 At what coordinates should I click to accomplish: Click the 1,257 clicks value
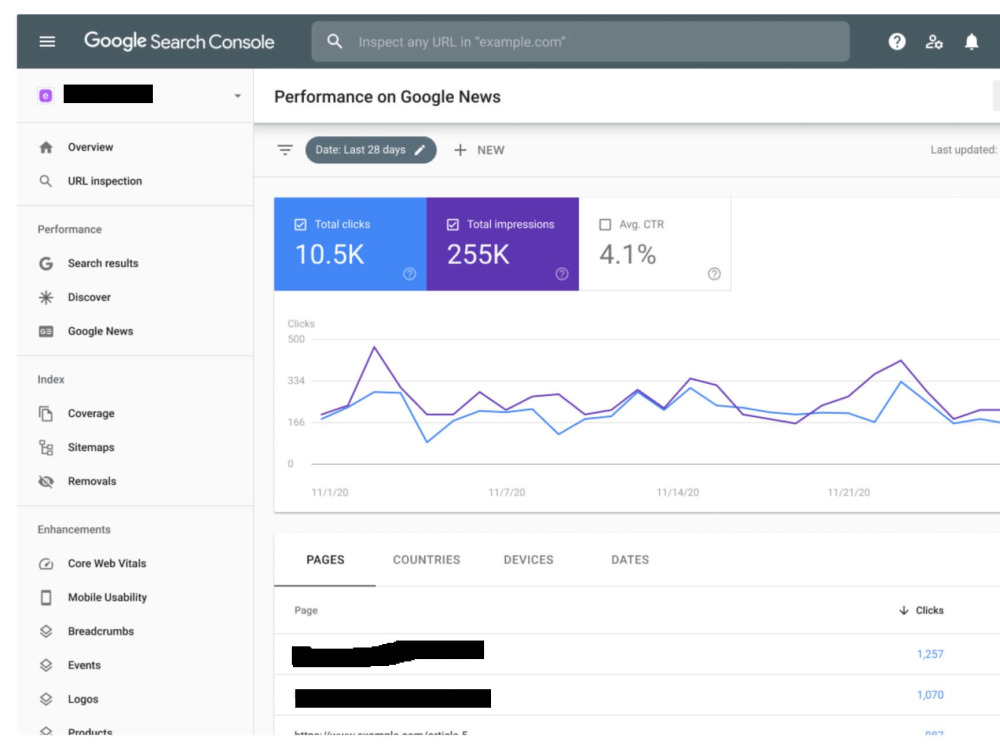(x=930, y=654)
